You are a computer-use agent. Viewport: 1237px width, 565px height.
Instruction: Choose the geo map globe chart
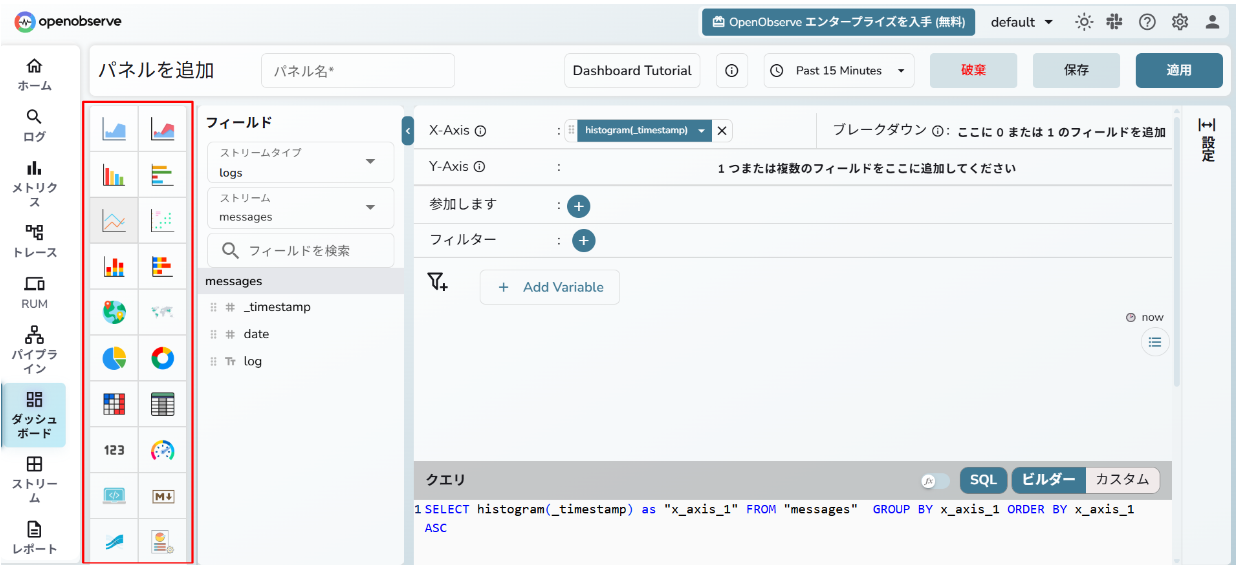114,312
